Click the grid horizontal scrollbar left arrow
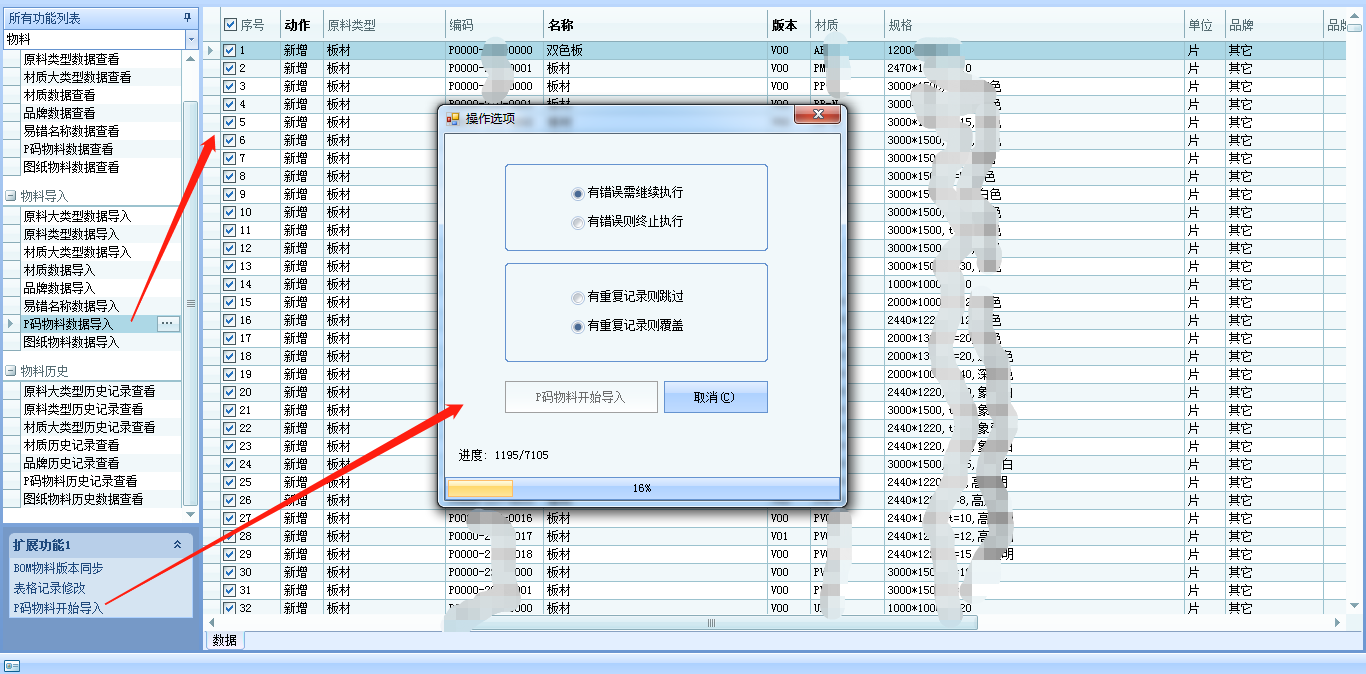This screenshot has width=1366, height=674. 211,622
